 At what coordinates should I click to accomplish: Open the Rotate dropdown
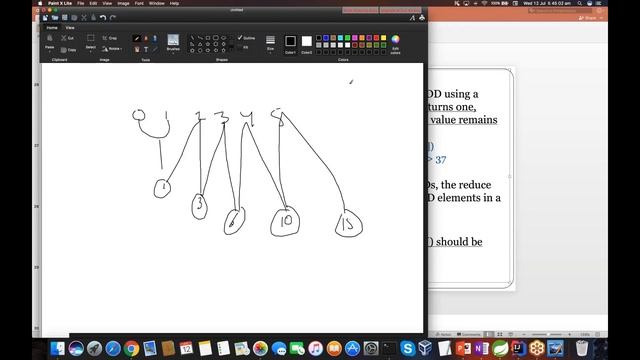pos(112,49)
